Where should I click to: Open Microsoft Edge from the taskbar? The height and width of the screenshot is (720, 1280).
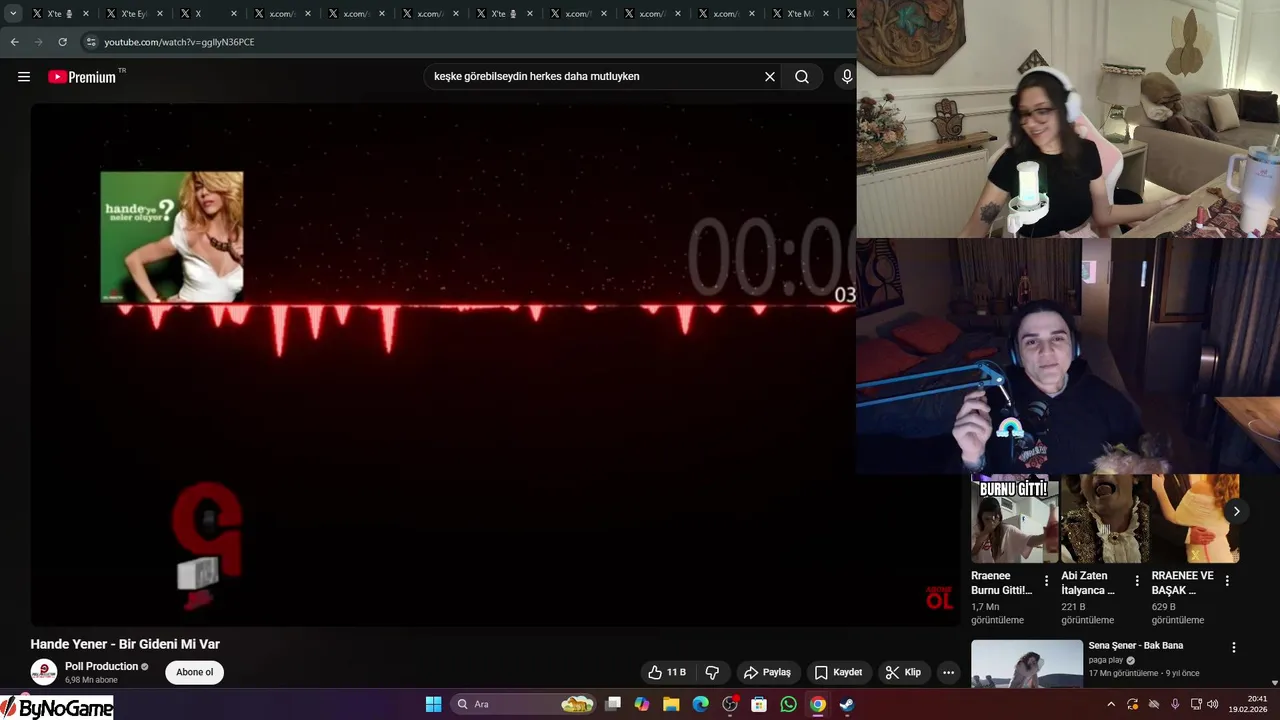point(701,704)
